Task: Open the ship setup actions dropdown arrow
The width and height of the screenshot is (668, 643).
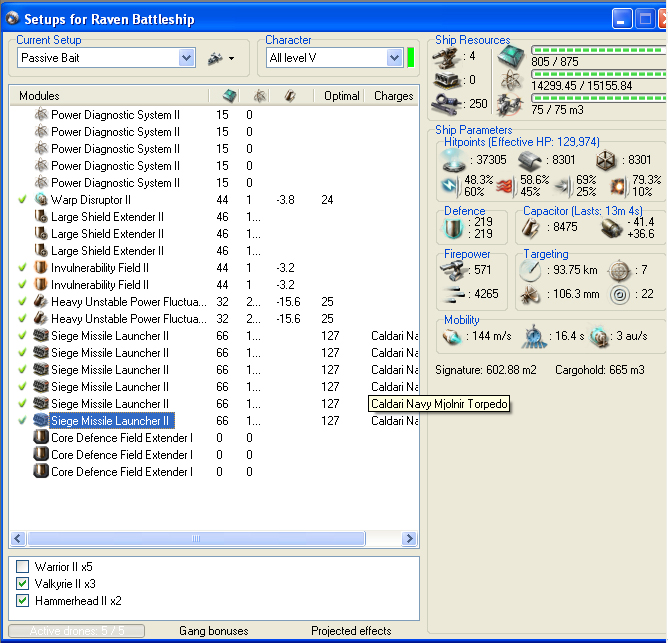Action: pos(231,58)
